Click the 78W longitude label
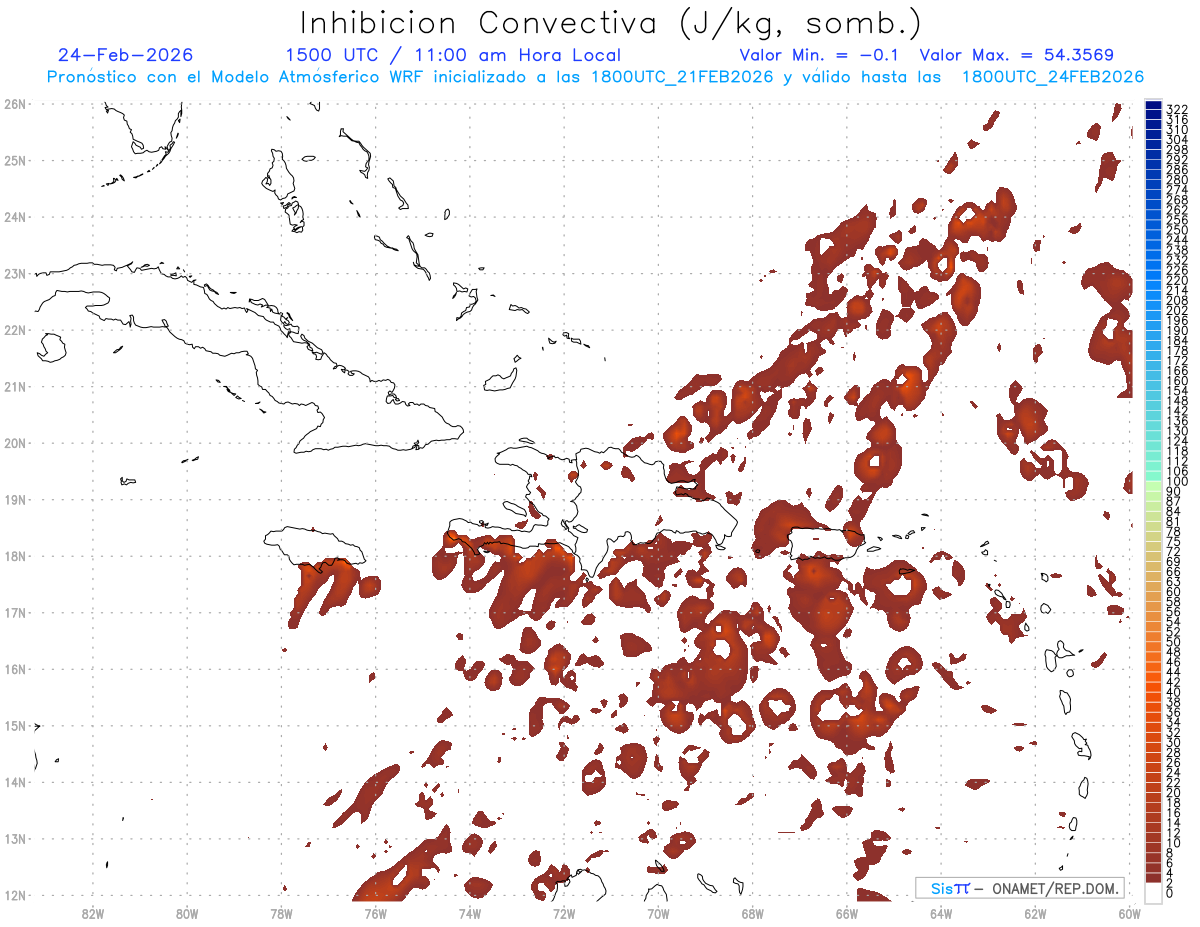The width and height of the screenshot is (1200, 927). click(281, 913)
